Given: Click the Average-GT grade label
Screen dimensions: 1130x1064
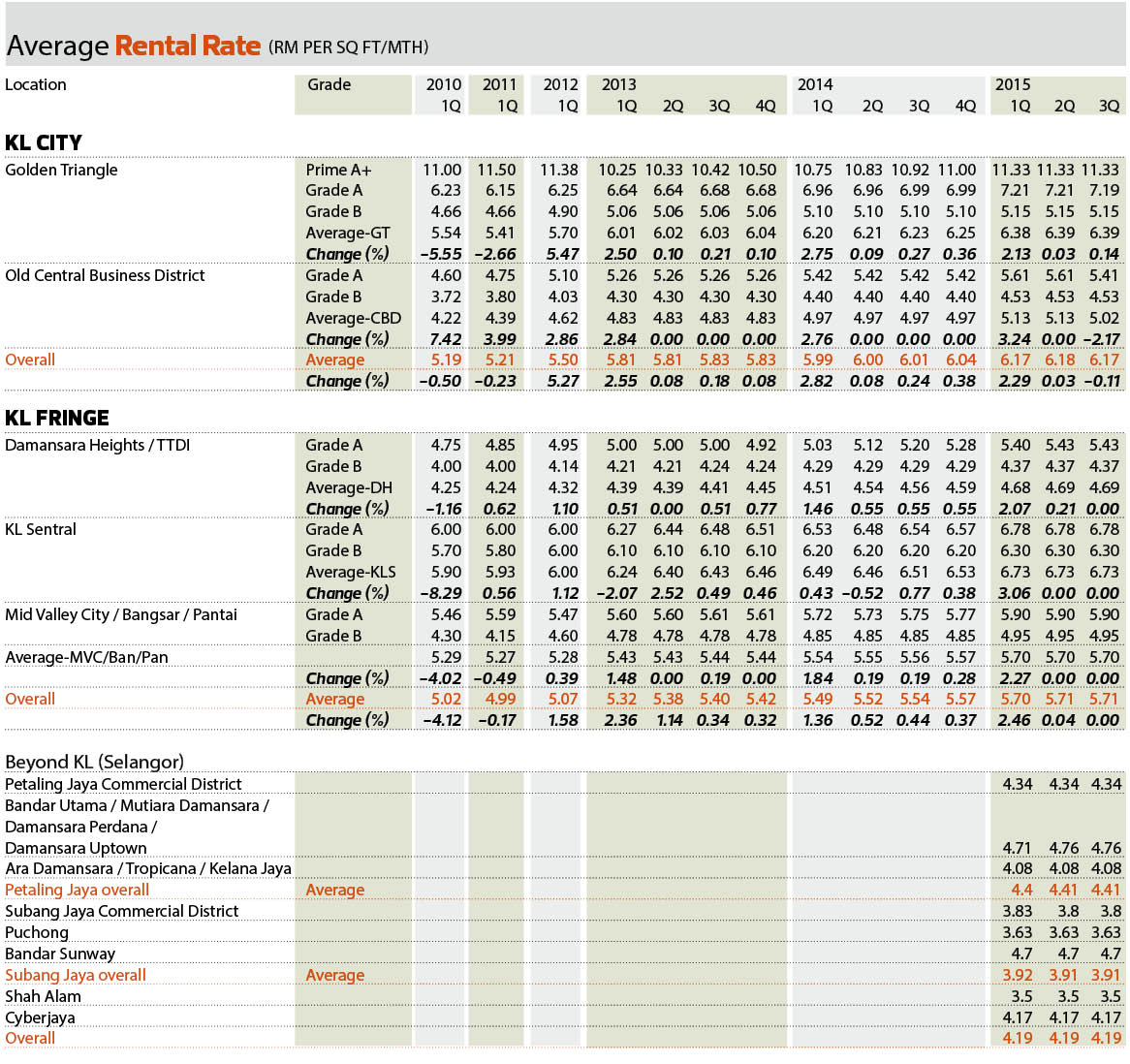Looking at the screenshot, I should click(348, 234).
